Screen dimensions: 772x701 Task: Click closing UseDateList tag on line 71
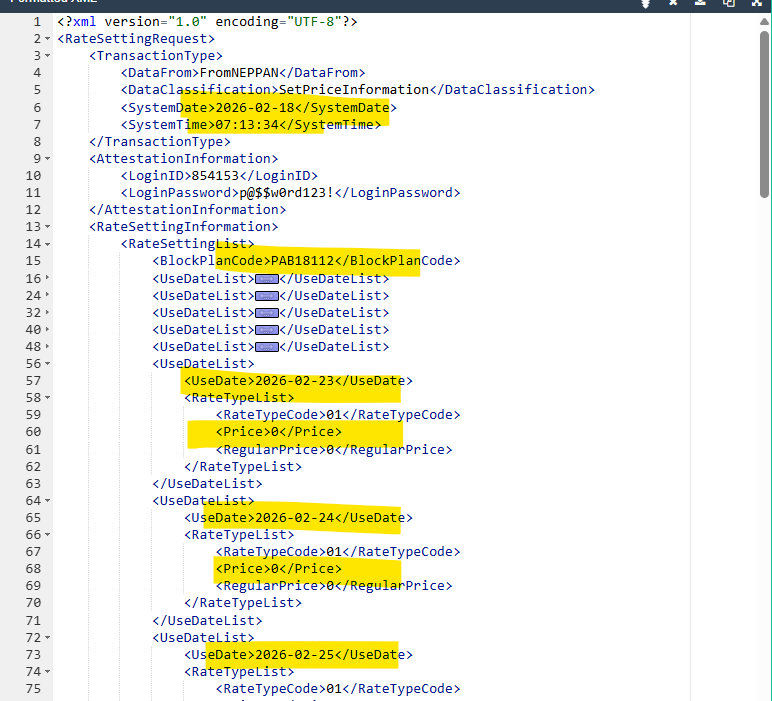(207, 621)
